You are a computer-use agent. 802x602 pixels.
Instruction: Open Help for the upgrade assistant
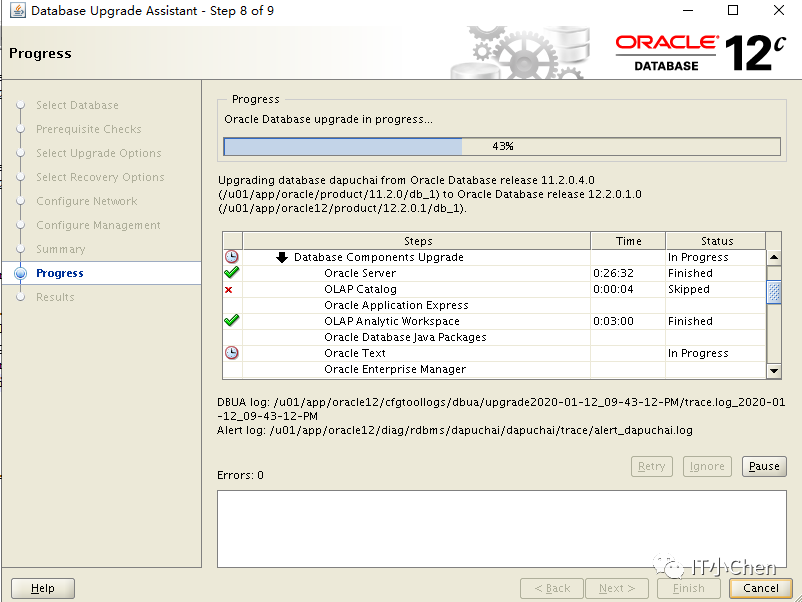(43, 588)
